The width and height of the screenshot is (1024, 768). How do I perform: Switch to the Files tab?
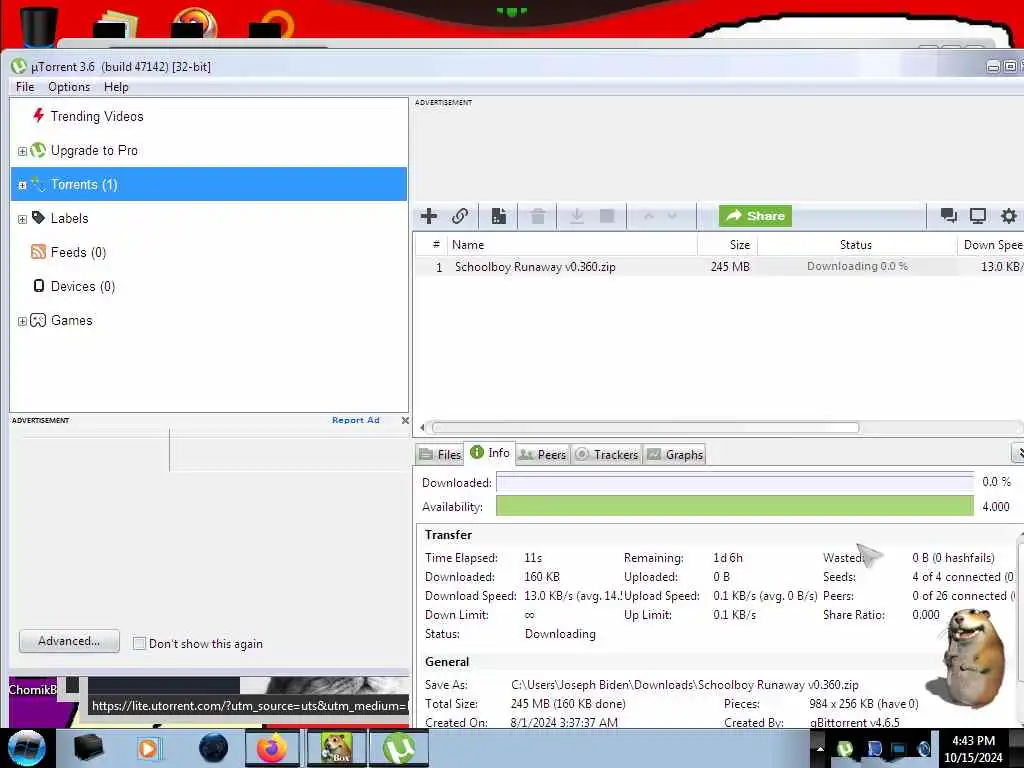tap(440, 455)
